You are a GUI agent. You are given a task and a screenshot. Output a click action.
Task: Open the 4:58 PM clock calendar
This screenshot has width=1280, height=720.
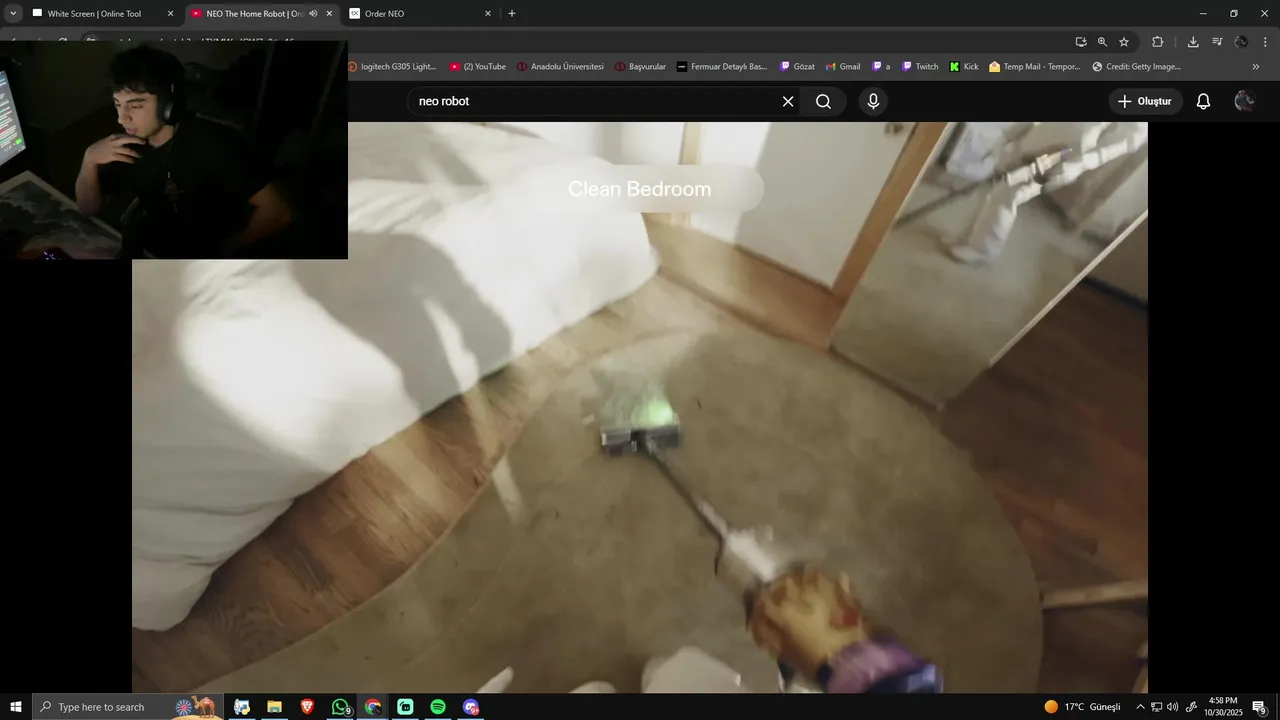click(x=1223, y=707)
